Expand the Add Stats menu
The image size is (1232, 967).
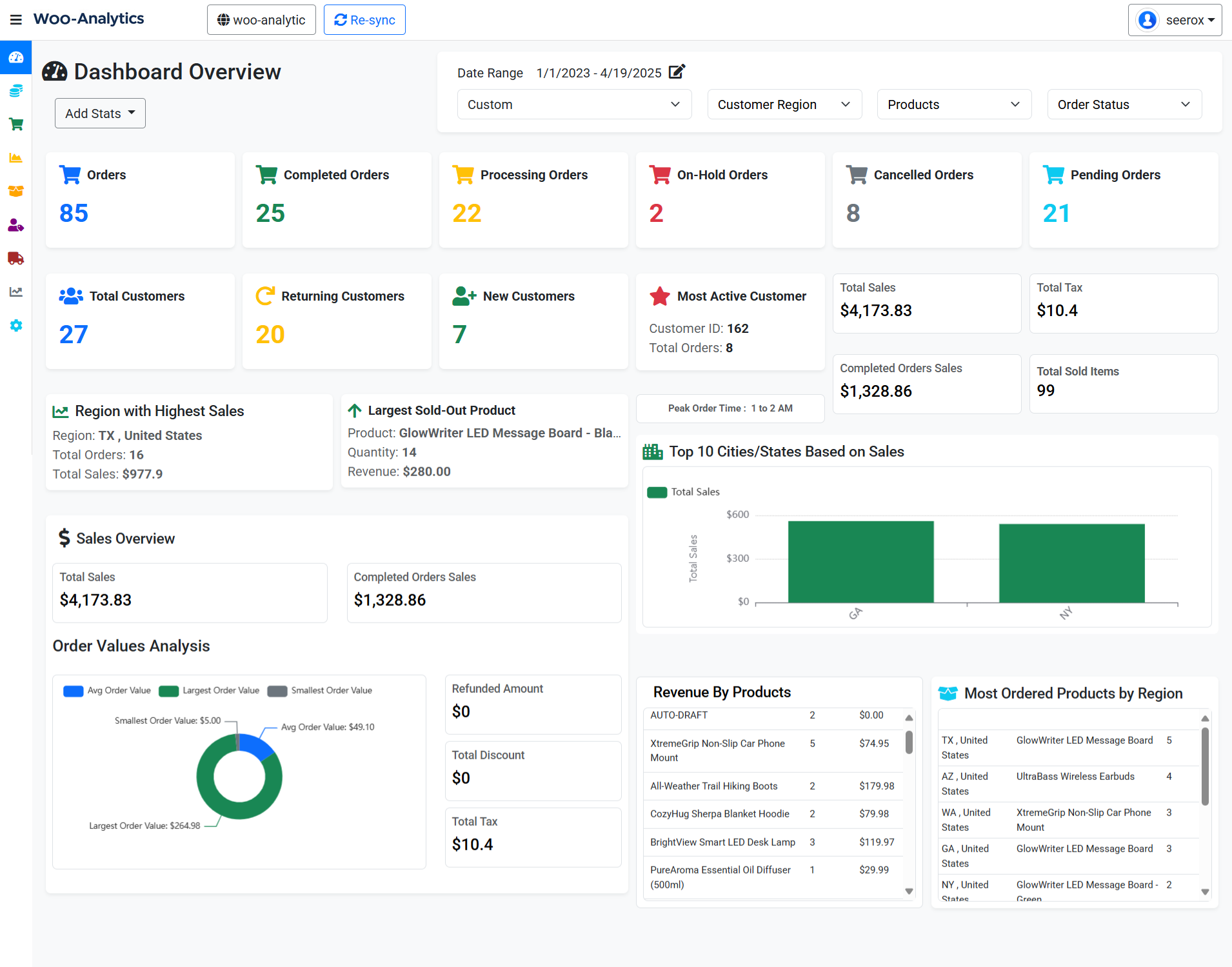click(99, 113)
